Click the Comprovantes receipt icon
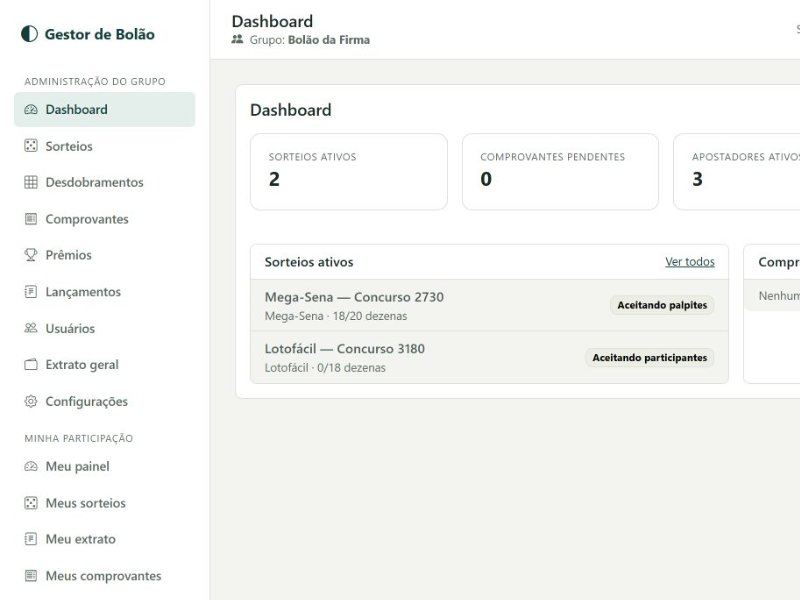Screen dimensions: 800x600 (31, 219)
